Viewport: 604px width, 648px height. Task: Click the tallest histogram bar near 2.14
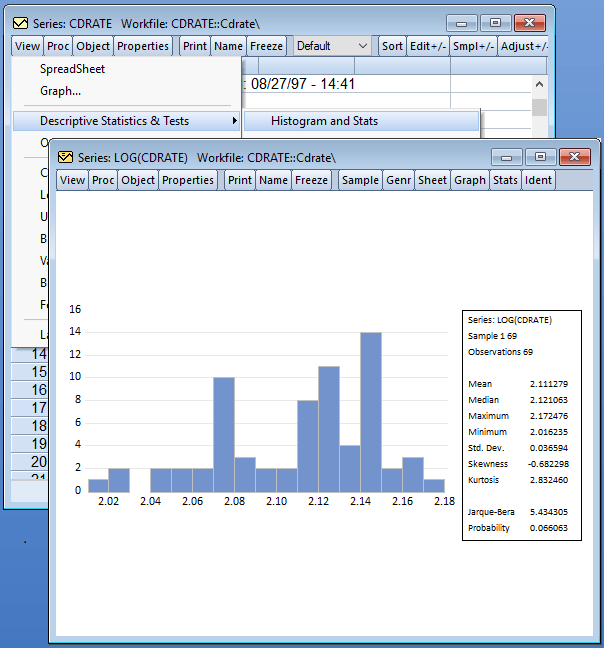370,411
